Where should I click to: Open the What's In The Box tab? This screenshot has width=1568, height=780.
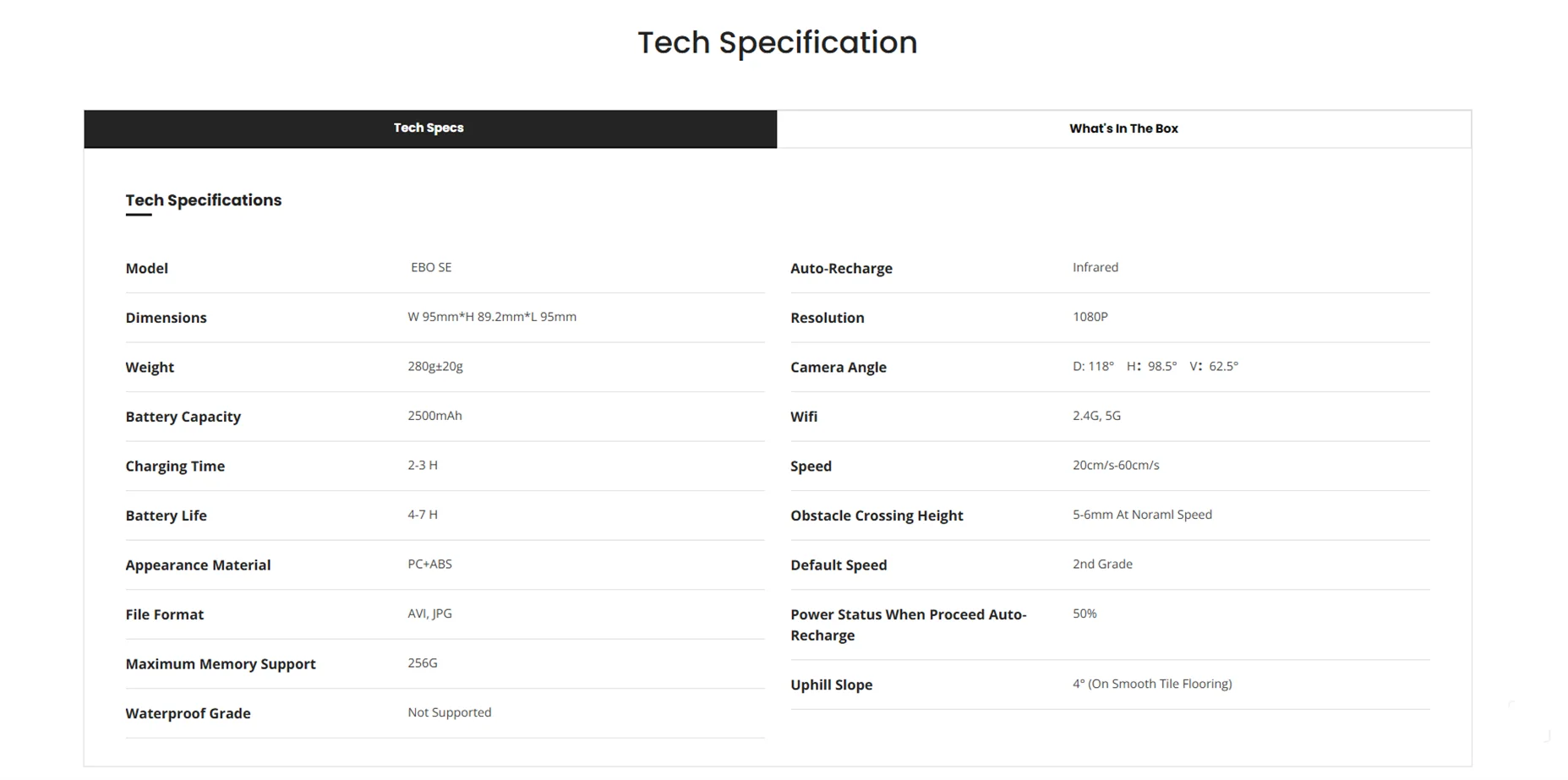click(x=1123, y=128)
